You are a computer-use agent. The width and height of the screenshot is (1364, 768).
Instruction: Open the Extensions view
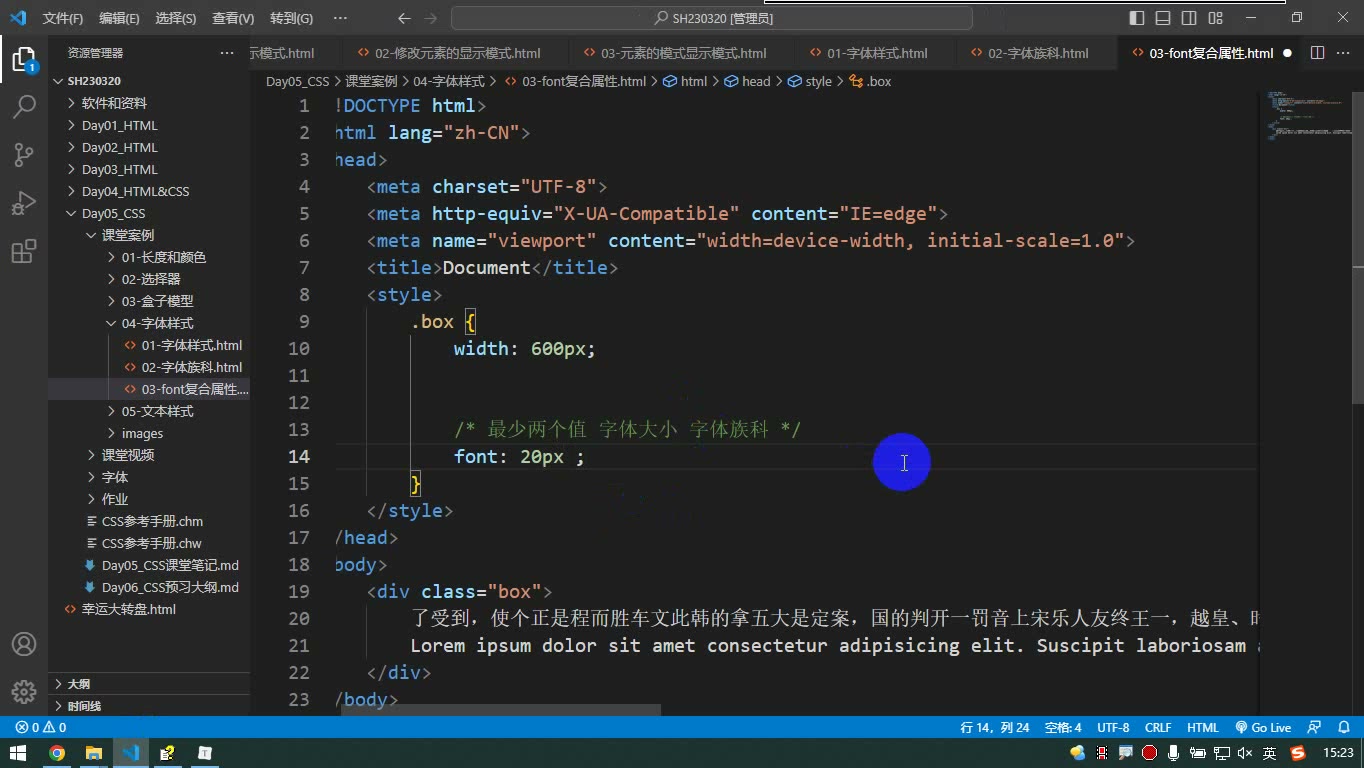click(x=23, y=251)
